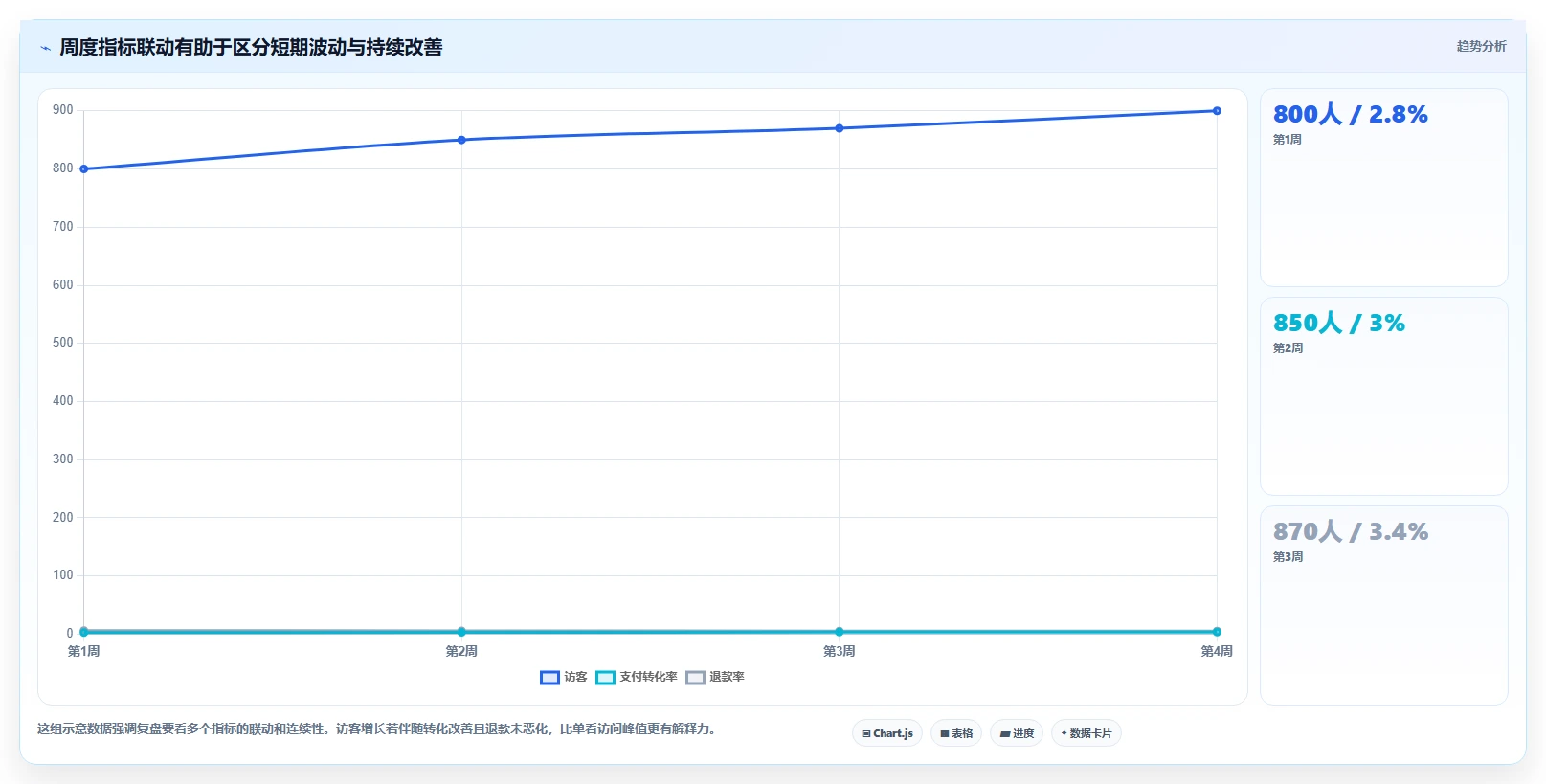
Task: Toggle the 退款率 series in the legend
Action: 715,677
